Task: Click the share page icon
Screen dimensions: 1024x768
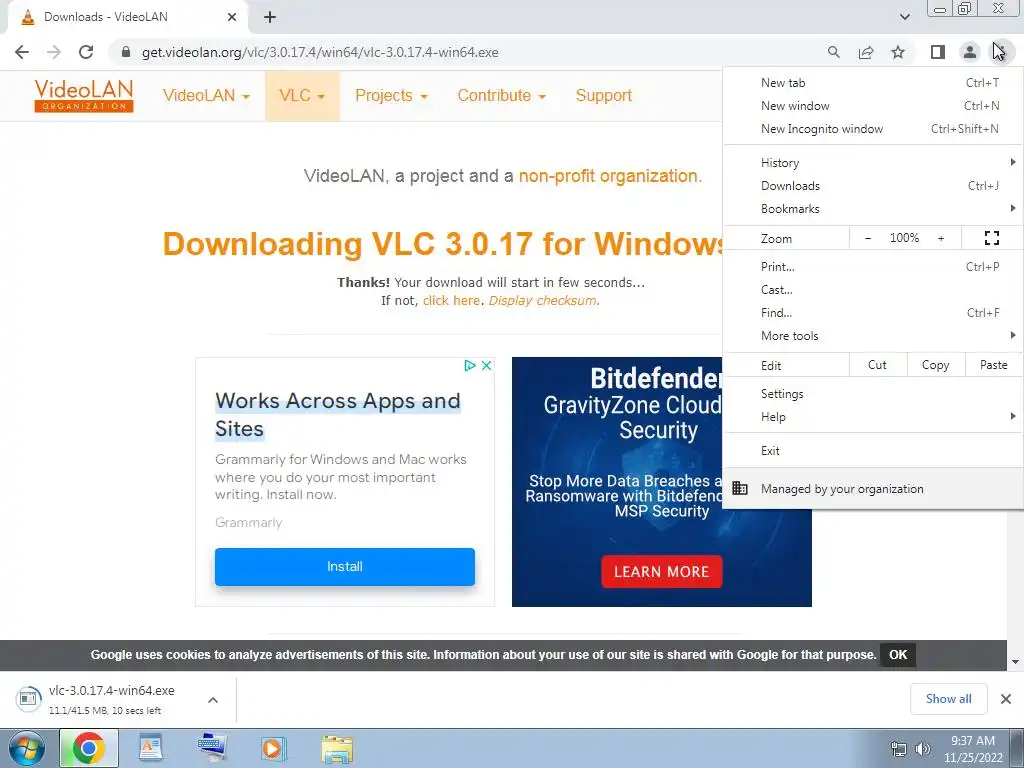Action: (x=866, y=52)
